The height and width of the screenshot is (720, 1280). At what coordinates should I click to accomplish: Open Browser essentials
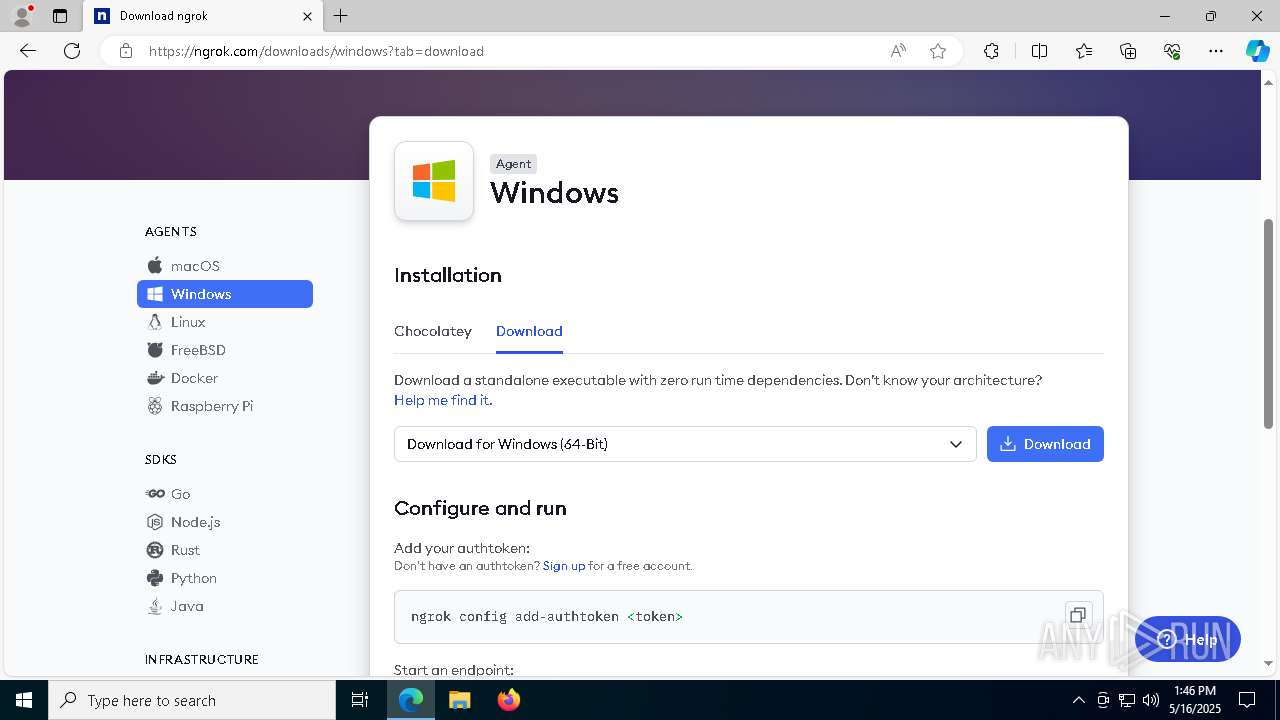(1172, 51)
